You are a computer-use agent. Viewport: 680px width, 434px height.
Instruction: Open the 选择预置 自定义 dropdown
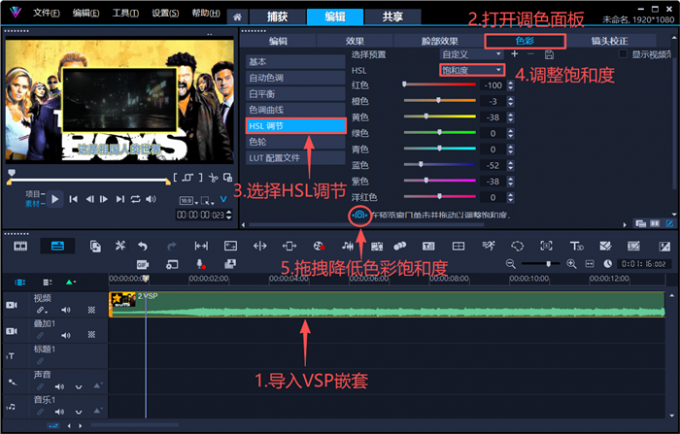471,54
